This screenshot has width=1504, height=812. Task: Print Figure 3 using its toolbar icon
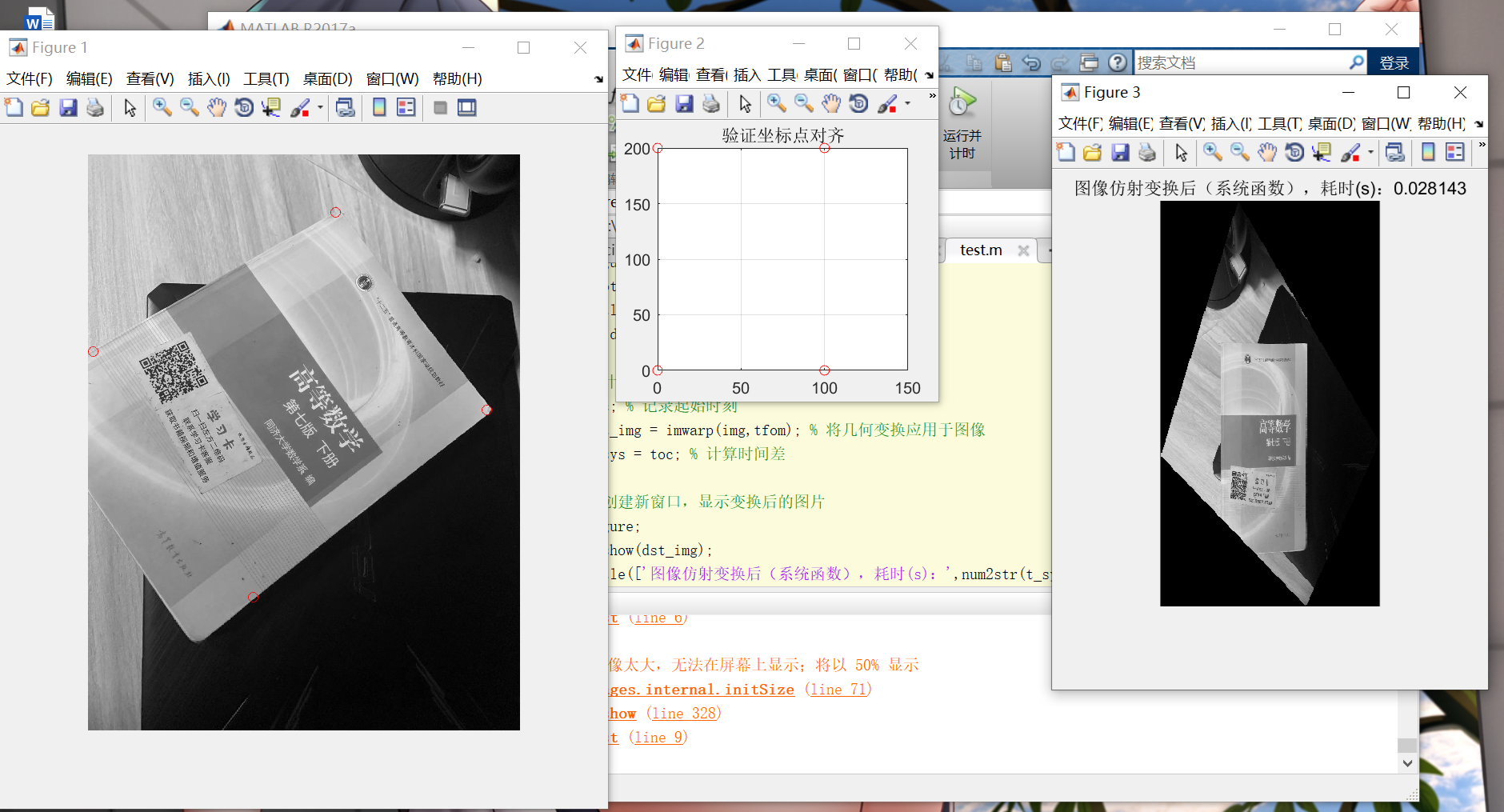(1147, 152)
